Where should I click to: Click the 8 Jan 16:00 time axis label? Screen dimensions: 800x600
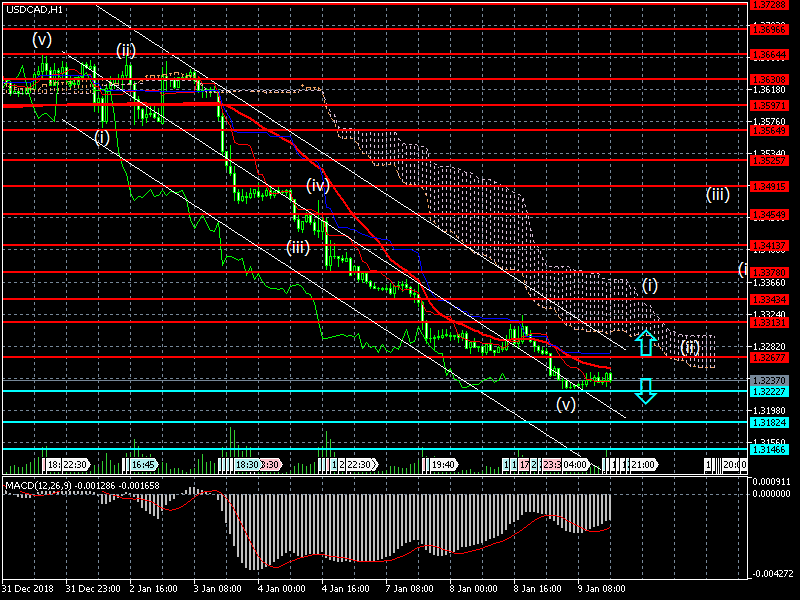[538, 588]
